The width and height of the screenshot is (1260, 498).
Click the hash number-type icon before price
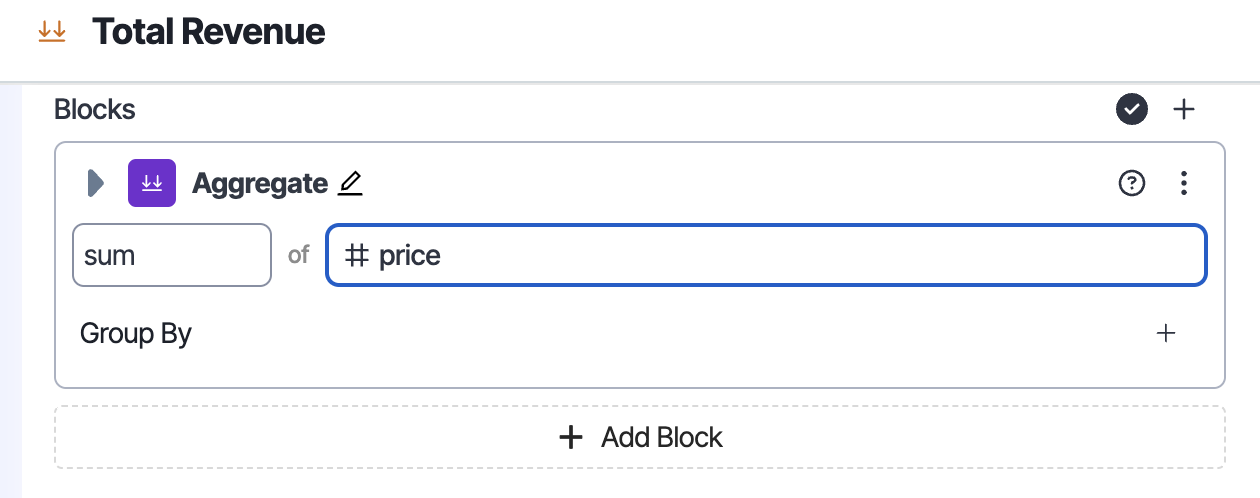[357, 256]
